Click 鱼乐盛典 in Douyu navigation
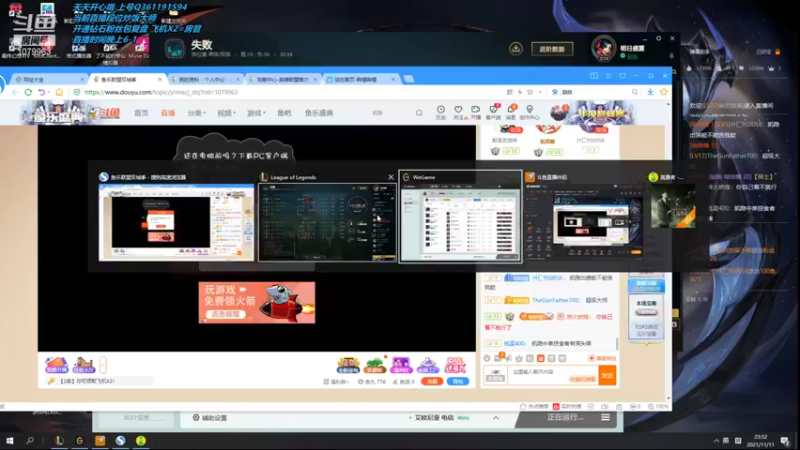 click(319, 113)
